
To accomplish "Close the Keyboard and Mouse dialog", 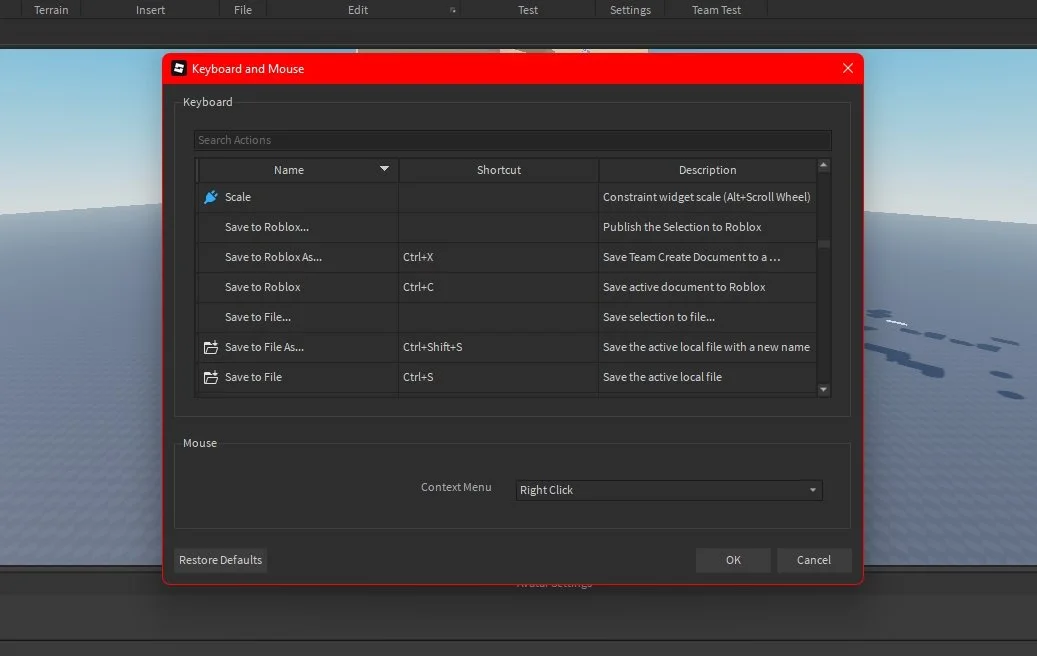I will tap(848, 68).
